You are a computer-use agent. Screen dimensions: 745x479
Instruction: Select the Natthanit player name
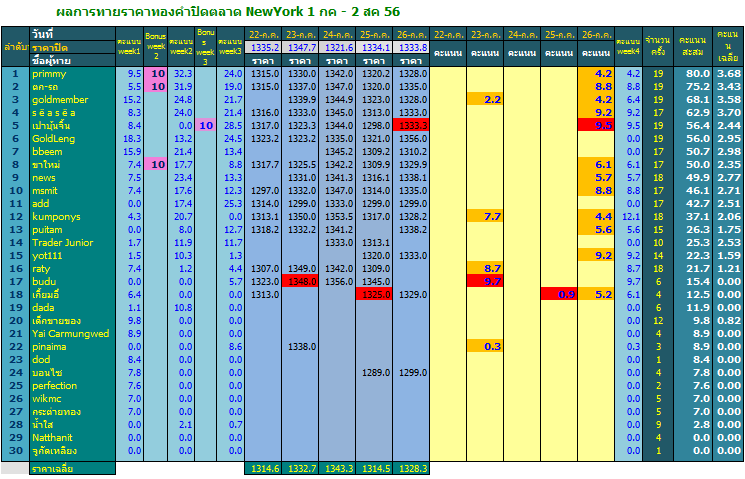tap(52, 437)
